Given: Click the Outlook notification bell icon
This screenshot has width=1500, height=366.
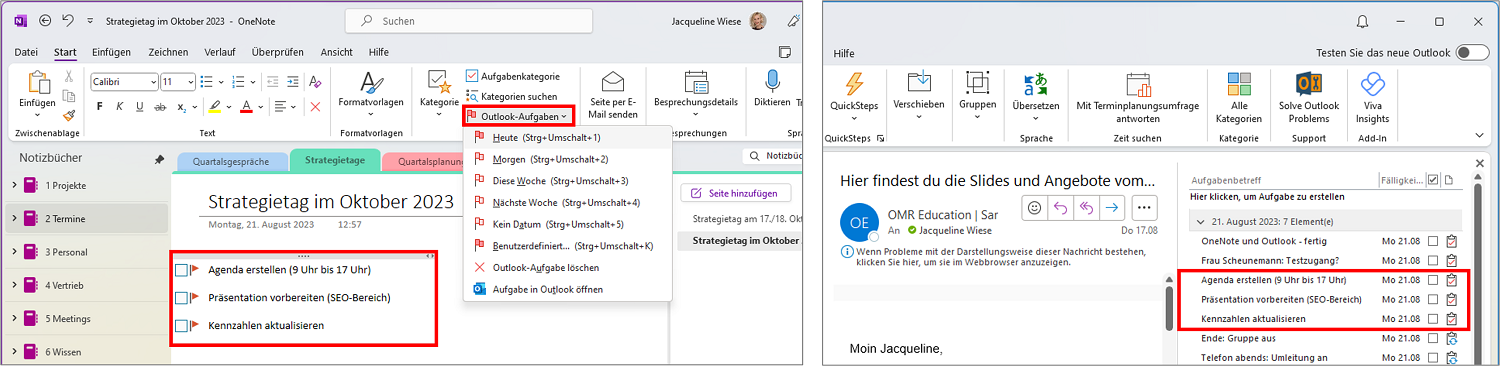Looking at the screenshot, I should coord(1362,21).
